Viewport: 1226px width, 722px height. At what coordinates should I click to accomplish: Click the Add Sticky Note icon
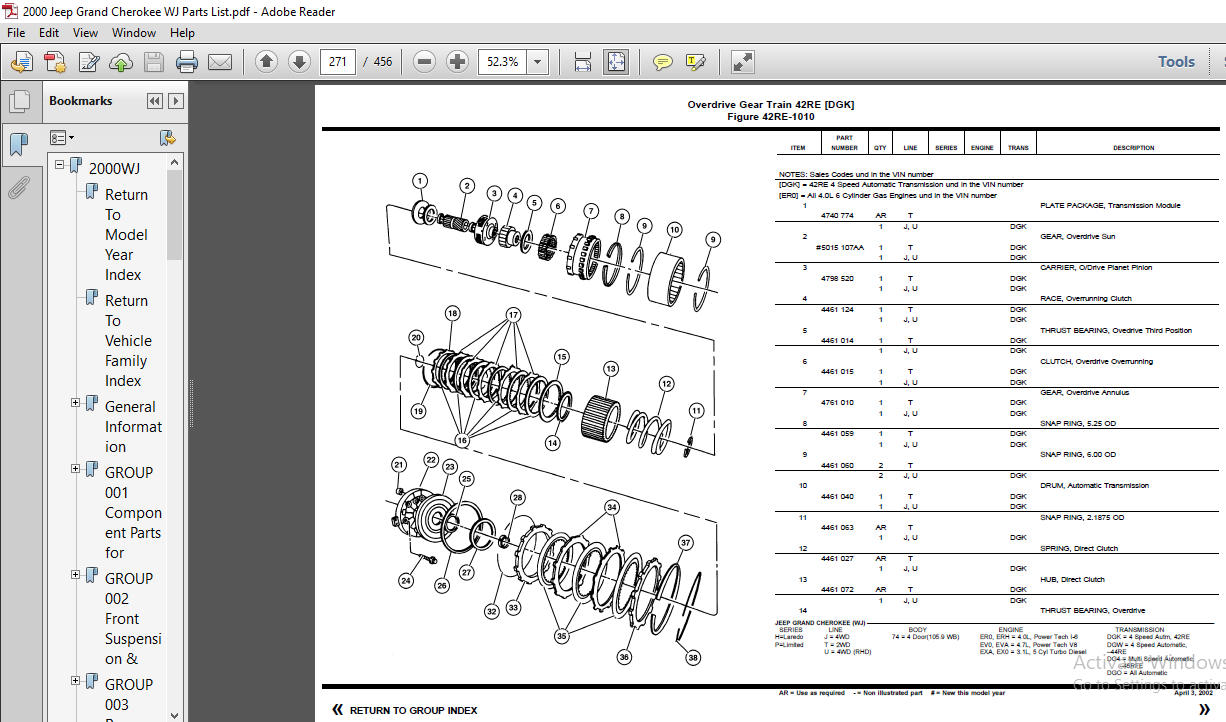click(662, 62)
